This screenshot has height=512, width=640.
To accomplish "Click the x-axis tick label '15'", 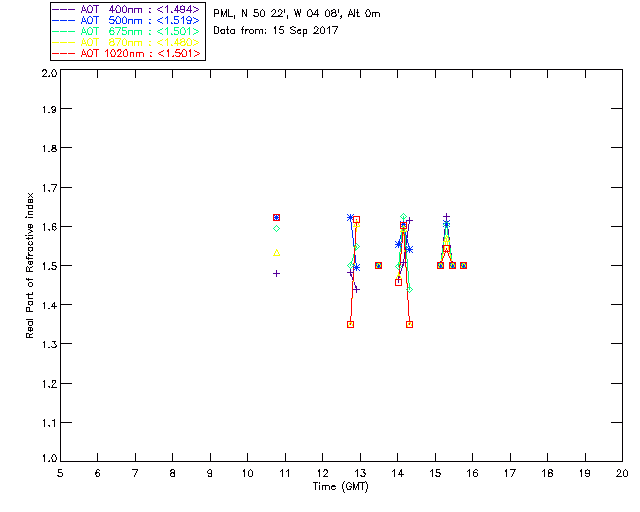I will (x=435, y=473).
